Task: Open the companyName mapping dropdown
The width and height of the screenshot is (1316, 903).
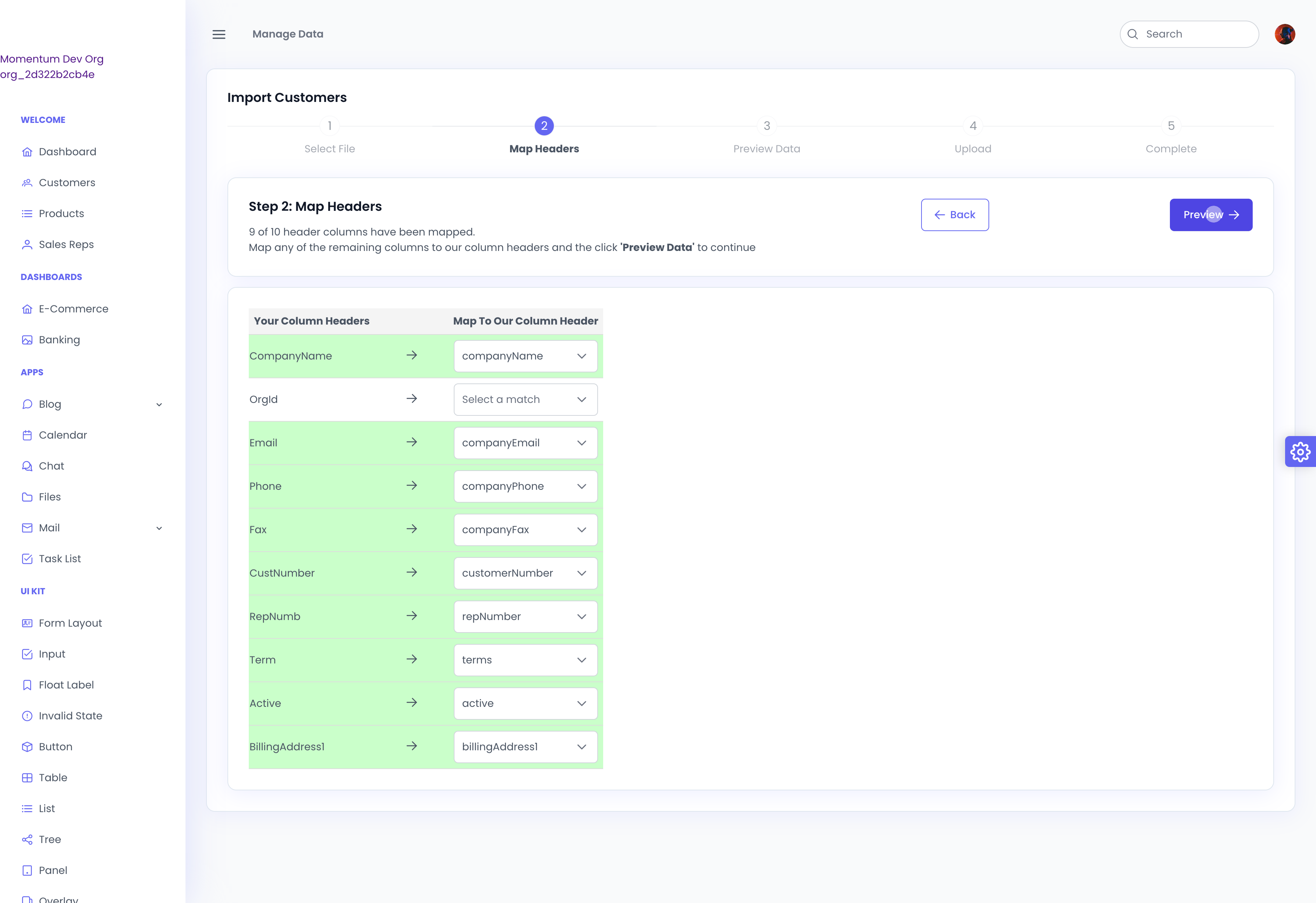Action: (526, 356)
